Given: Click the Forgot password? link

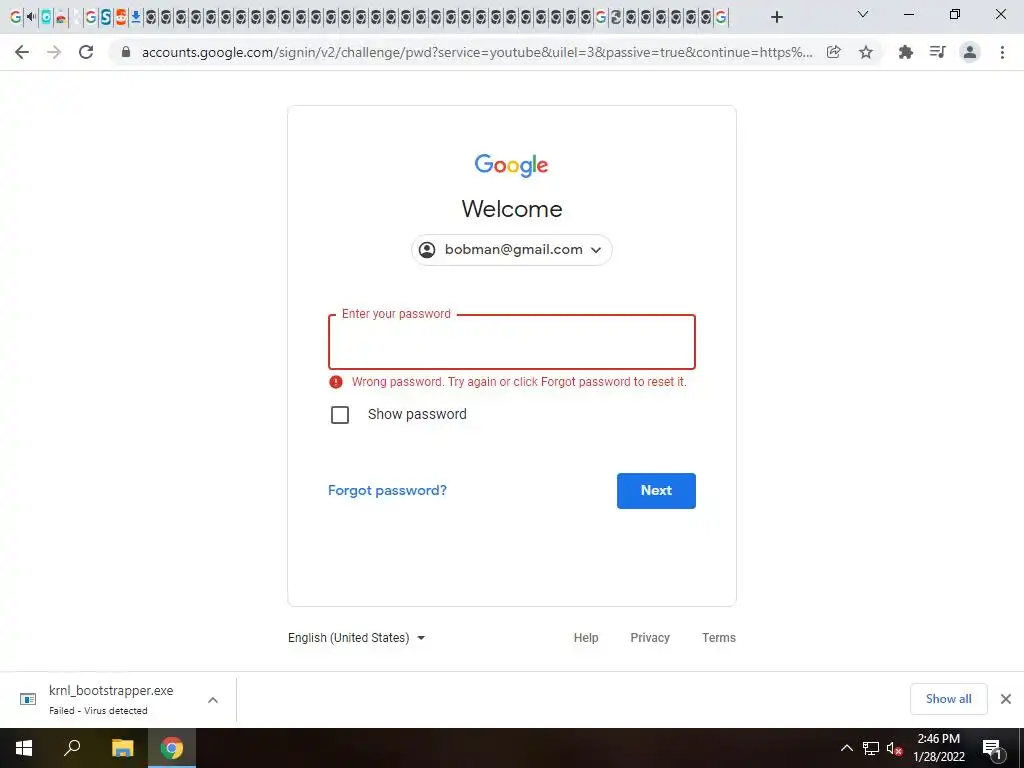Looking at the screenshot, I should point(387,490).
